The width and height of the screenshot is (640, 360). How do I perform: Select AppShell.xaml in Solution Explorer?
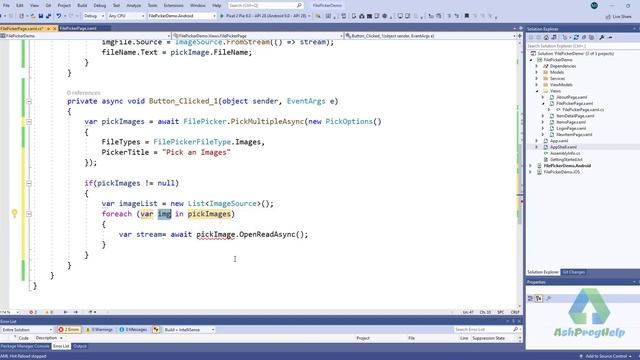pyautogui.click(x=563, y=147)
